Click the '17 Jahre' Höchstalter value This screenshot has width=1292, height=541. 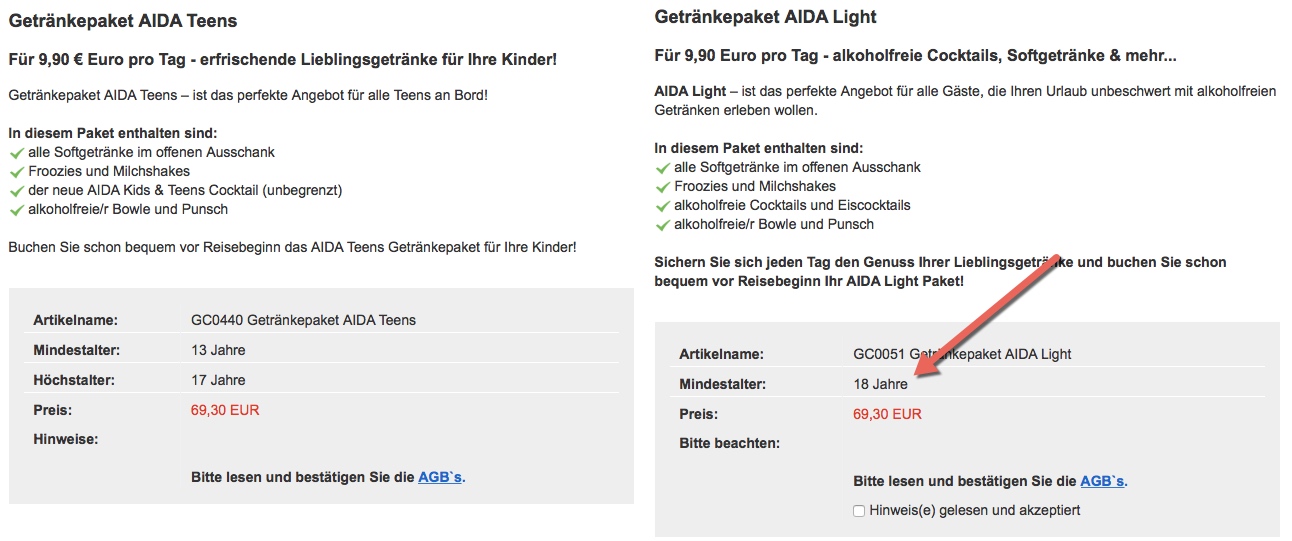click(218, 380)
